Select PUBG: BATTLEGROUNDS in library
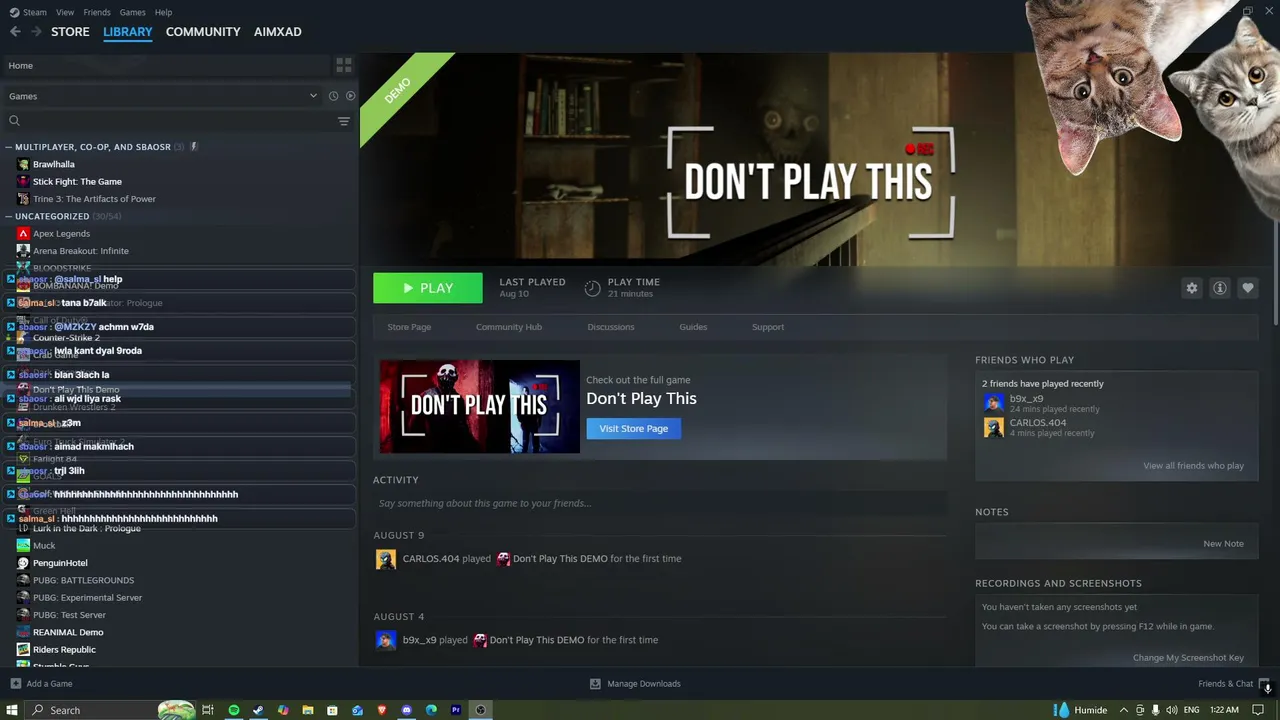 (83, 580)
